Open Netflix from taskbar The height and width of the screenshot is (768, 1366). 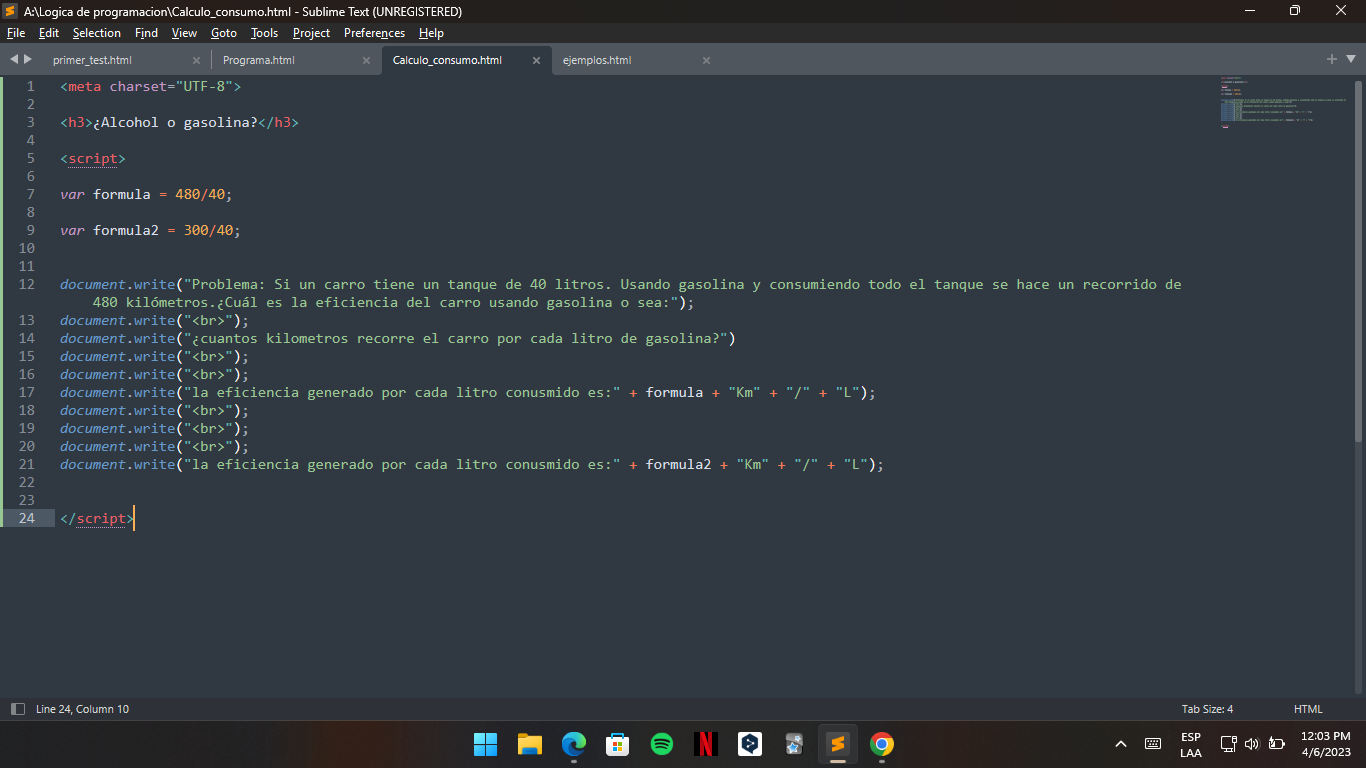[x=705, y=744]
